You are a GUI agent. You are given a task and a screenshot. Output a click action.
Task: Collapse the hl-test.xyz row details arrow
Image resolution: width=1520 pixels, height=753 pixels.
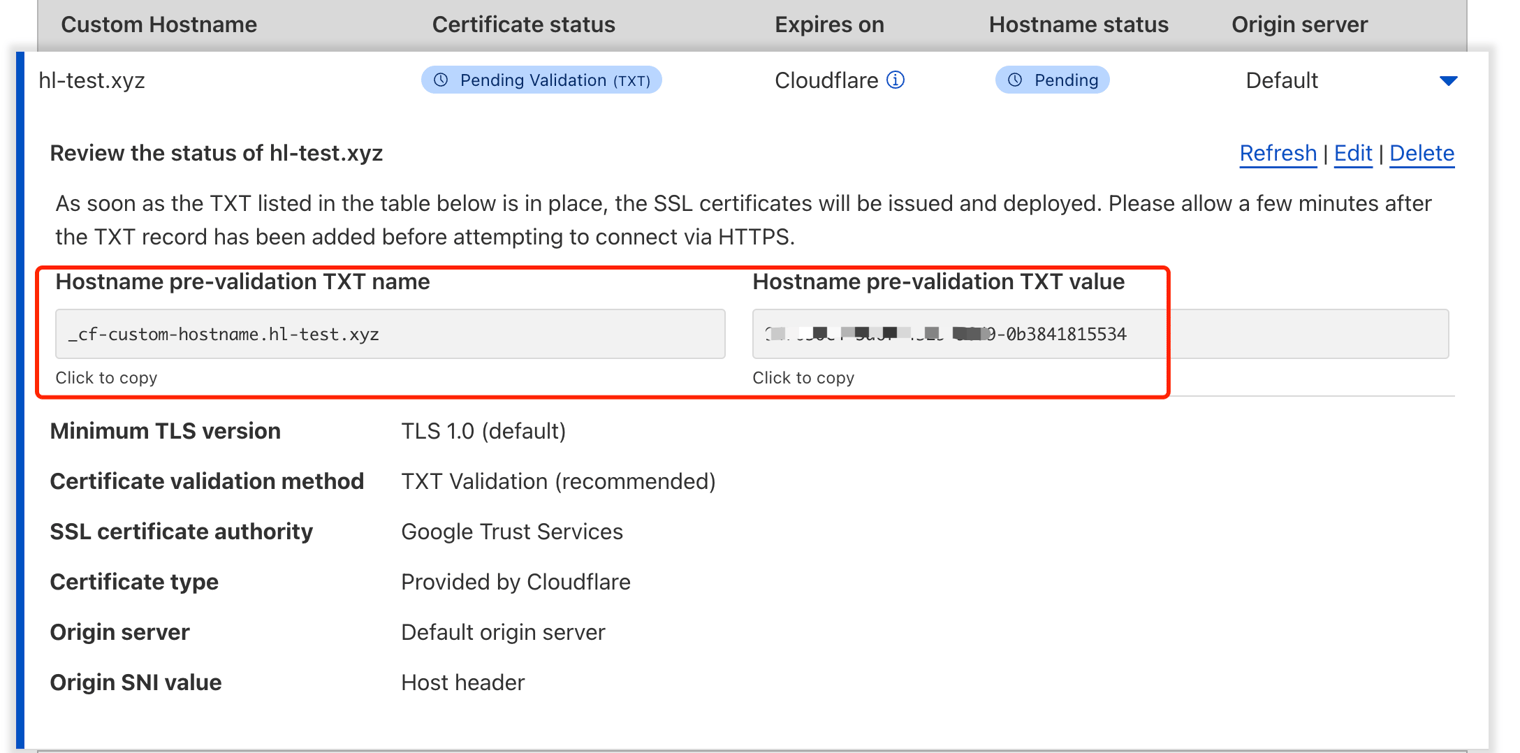pyautogui.click(x=1448, y=81)
